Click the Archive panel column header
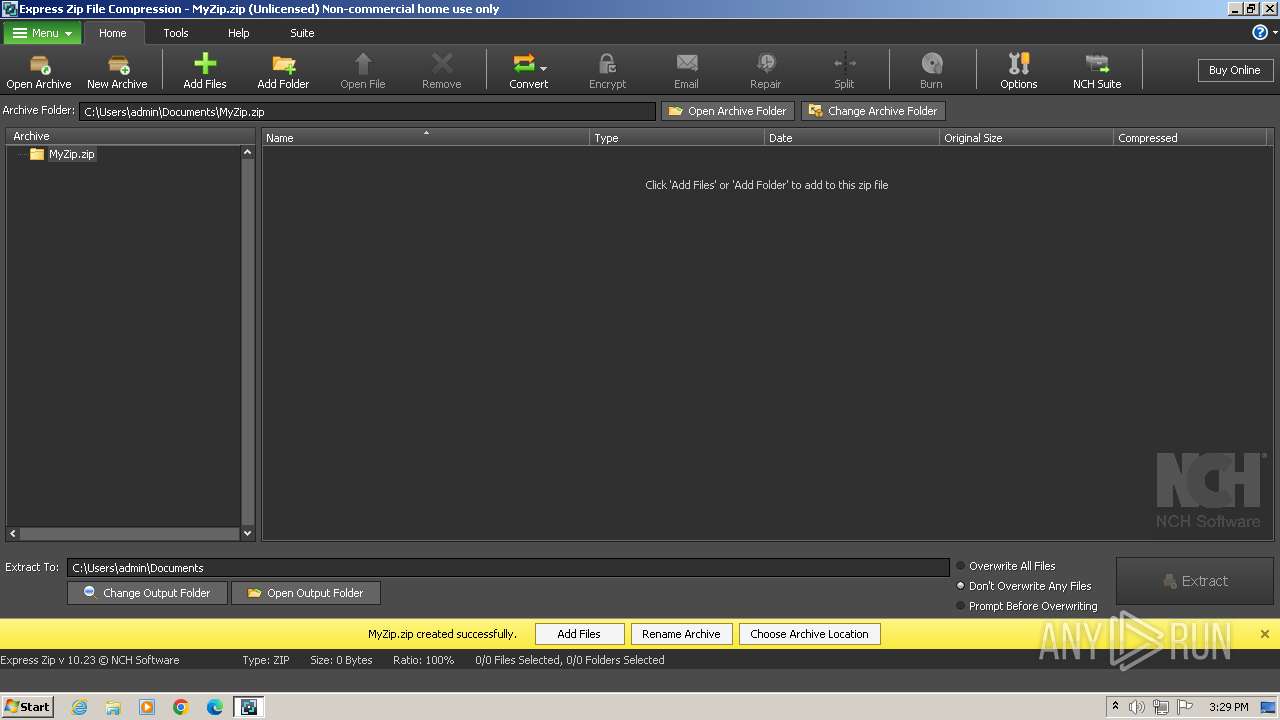Image resolution: width=1280 pixels, height=720 pixels. click(x=130, y=136)
